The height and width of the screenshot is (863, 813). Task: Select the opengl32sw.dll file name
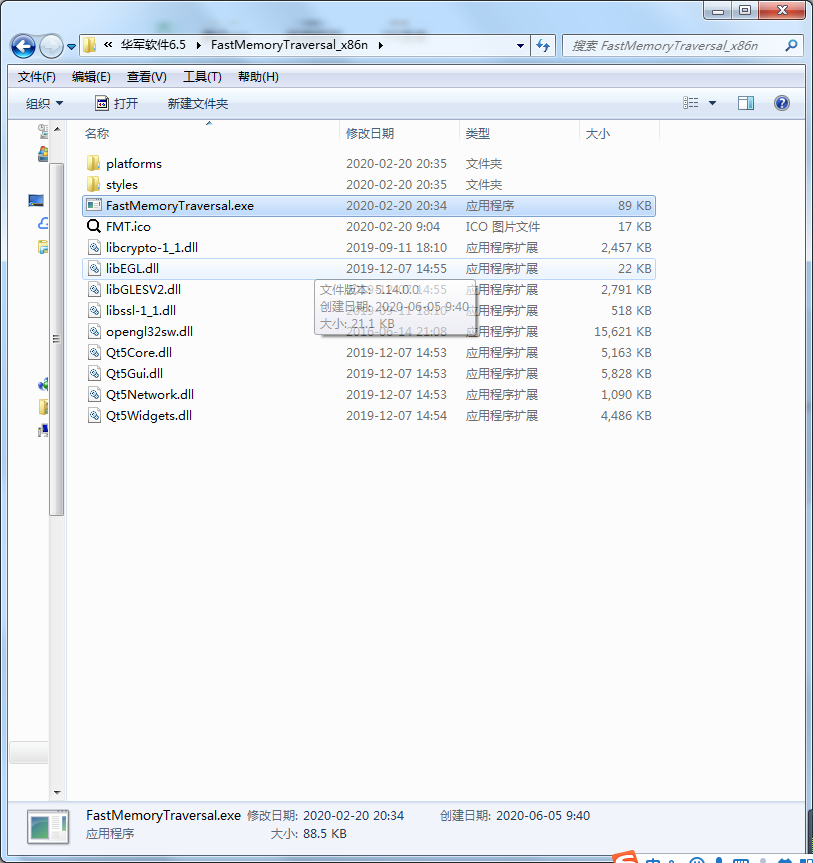click(149, 331)
